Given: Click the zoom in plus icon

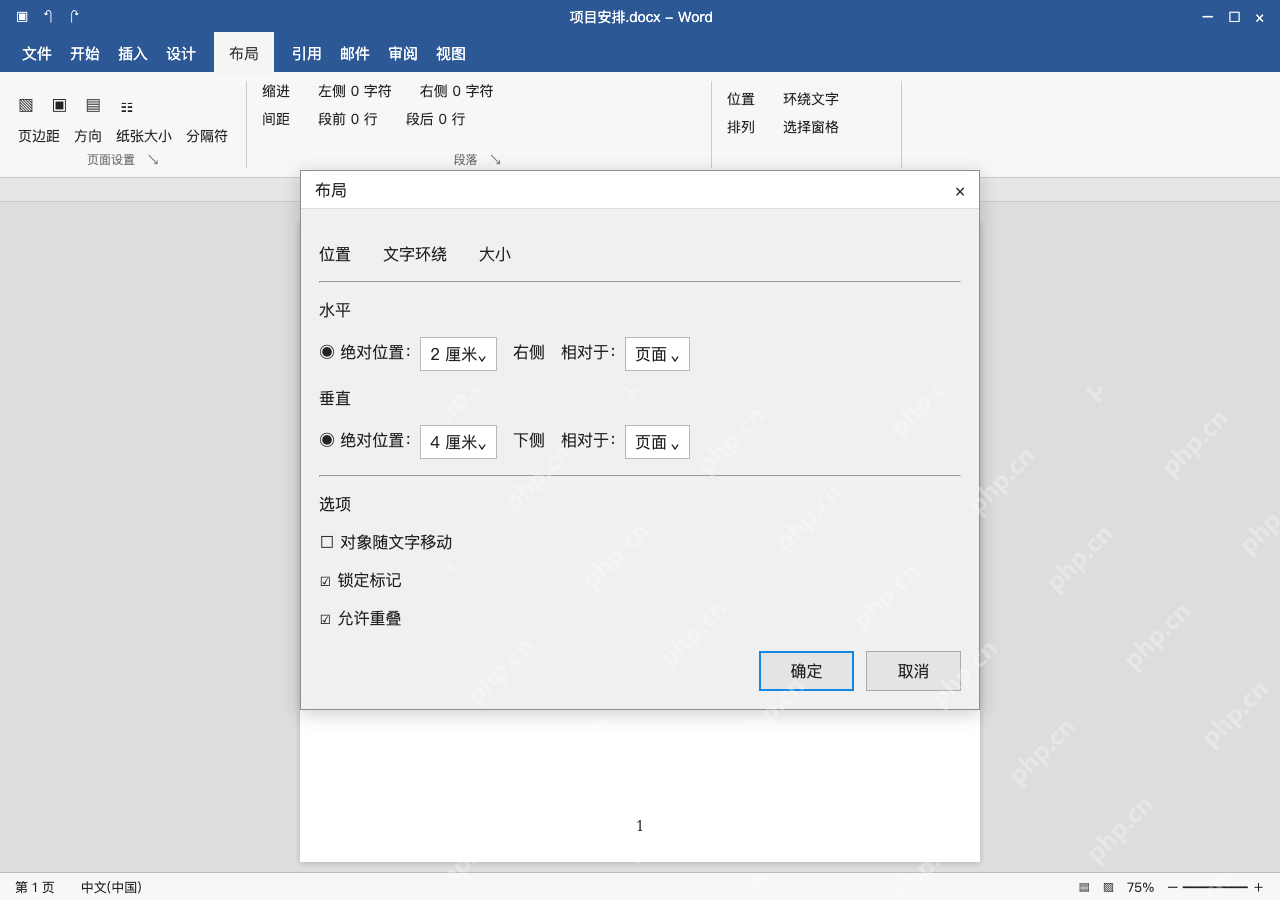Looking at the screenshot, I should [x=1258, y=887].
